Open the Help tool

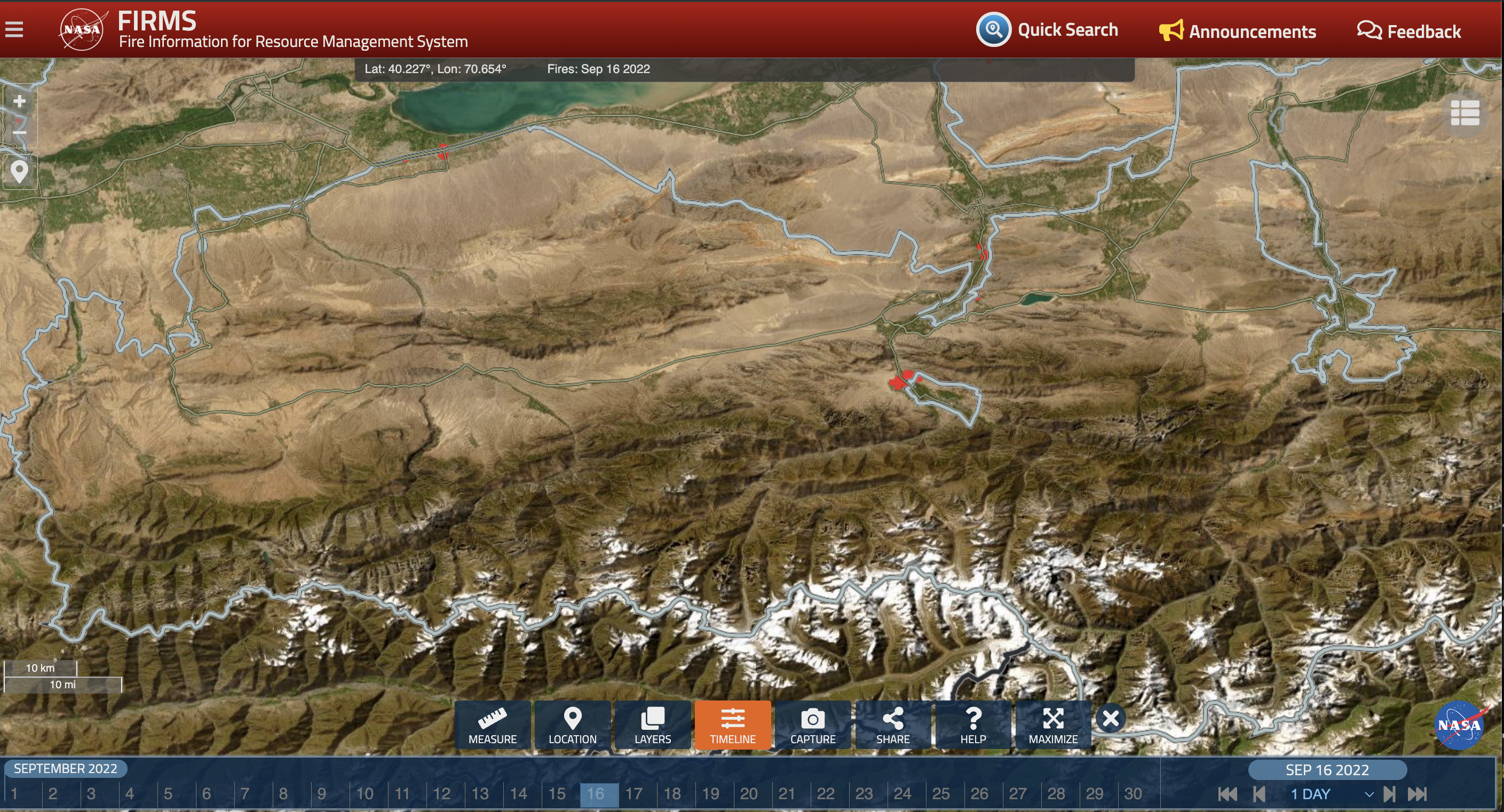click(x=973, y=725)
